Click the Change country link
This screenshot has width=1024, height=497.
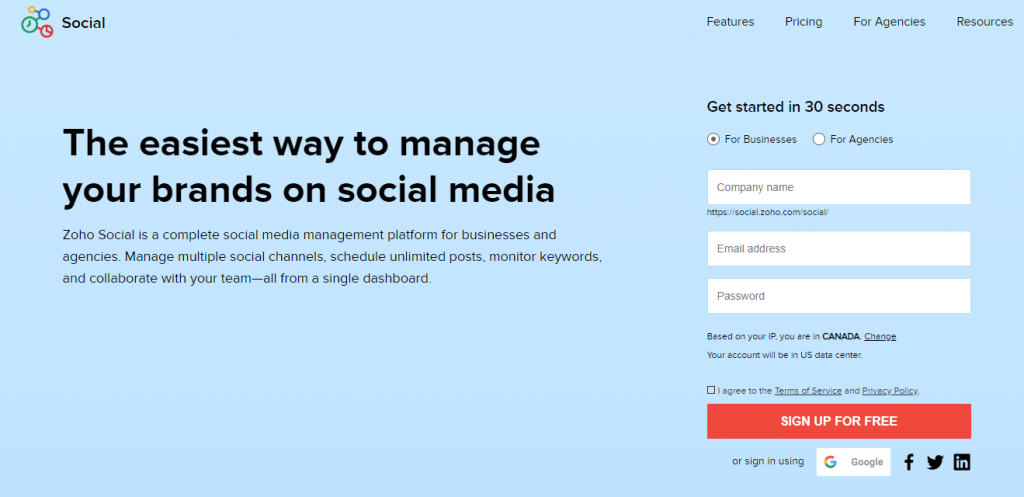880,336
